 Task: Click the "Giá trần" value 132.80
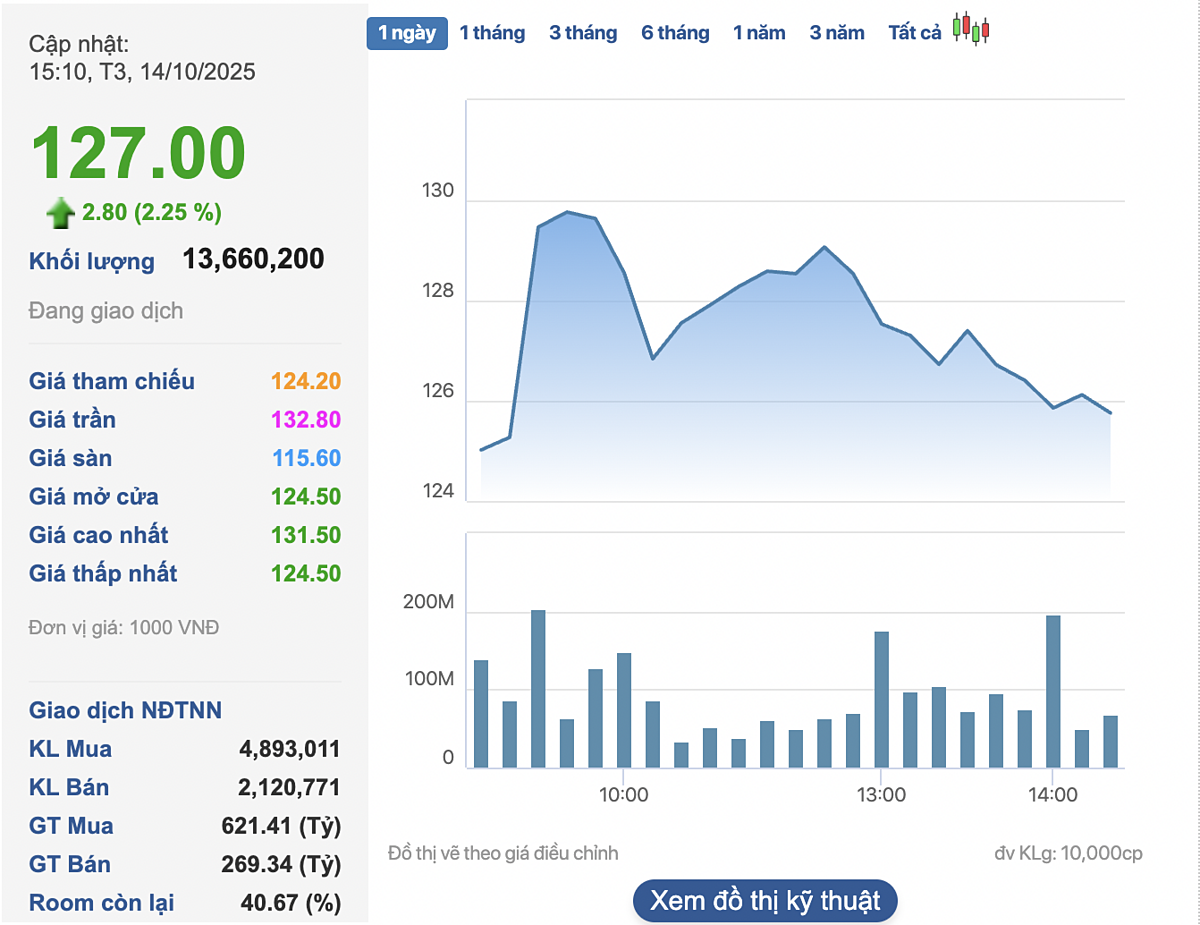(x=306, y=420)
